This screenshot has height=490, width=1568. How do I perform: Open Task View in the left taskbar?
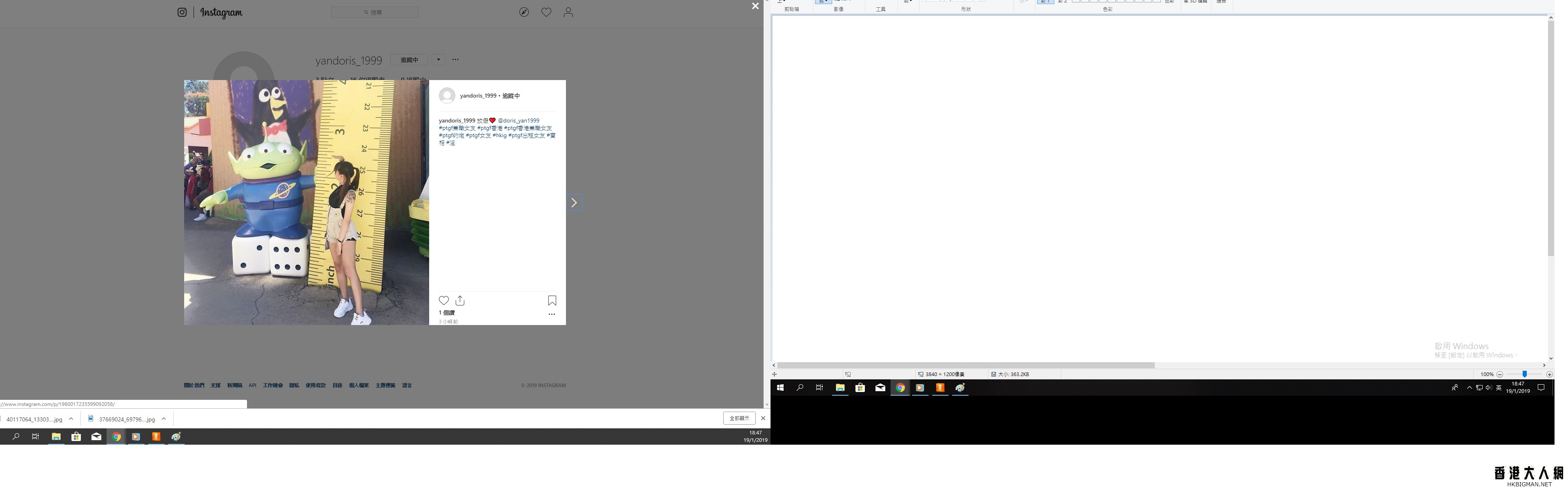(35, 437)
